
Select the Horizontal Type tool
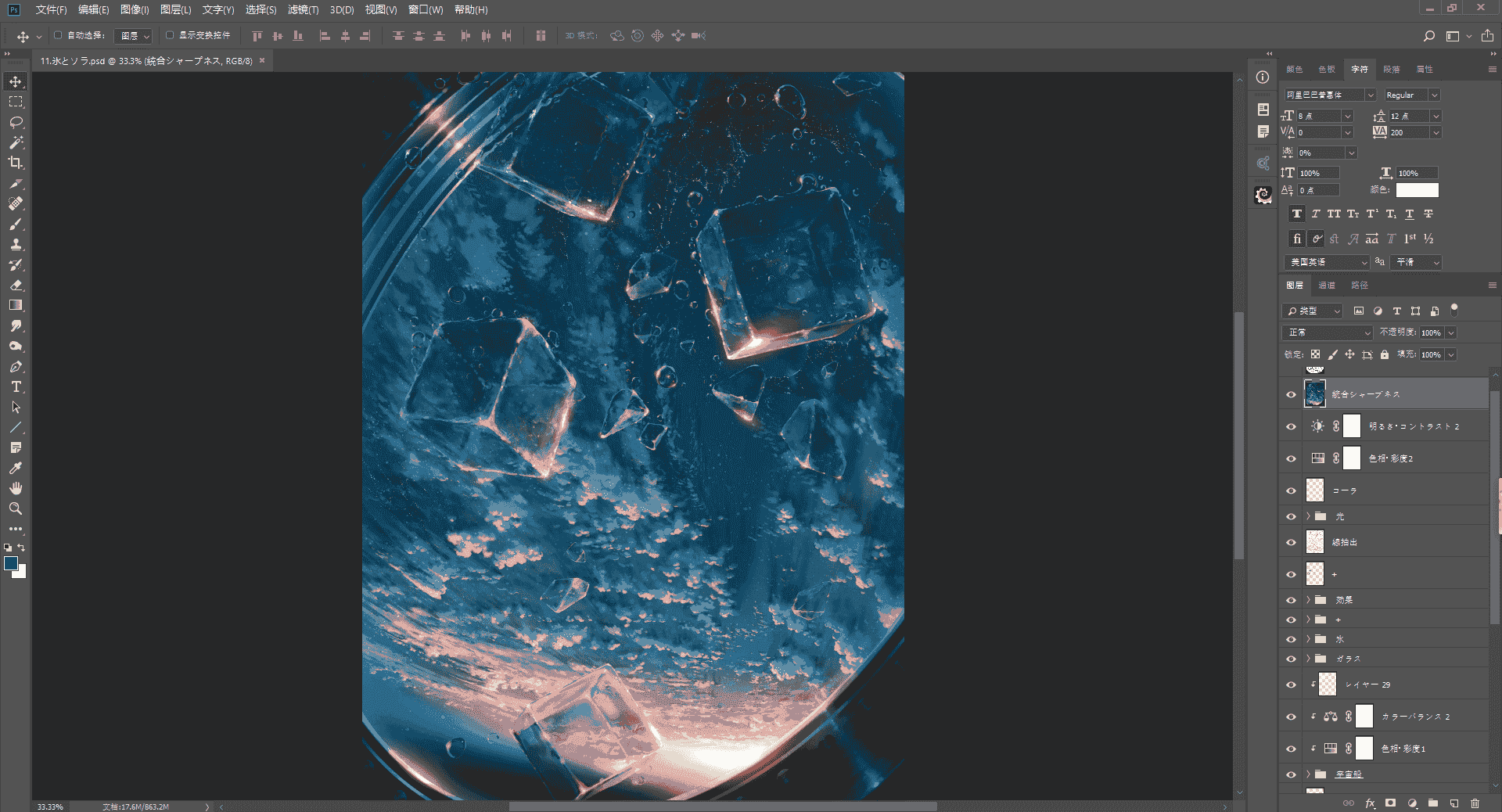(x=16, y=386)
